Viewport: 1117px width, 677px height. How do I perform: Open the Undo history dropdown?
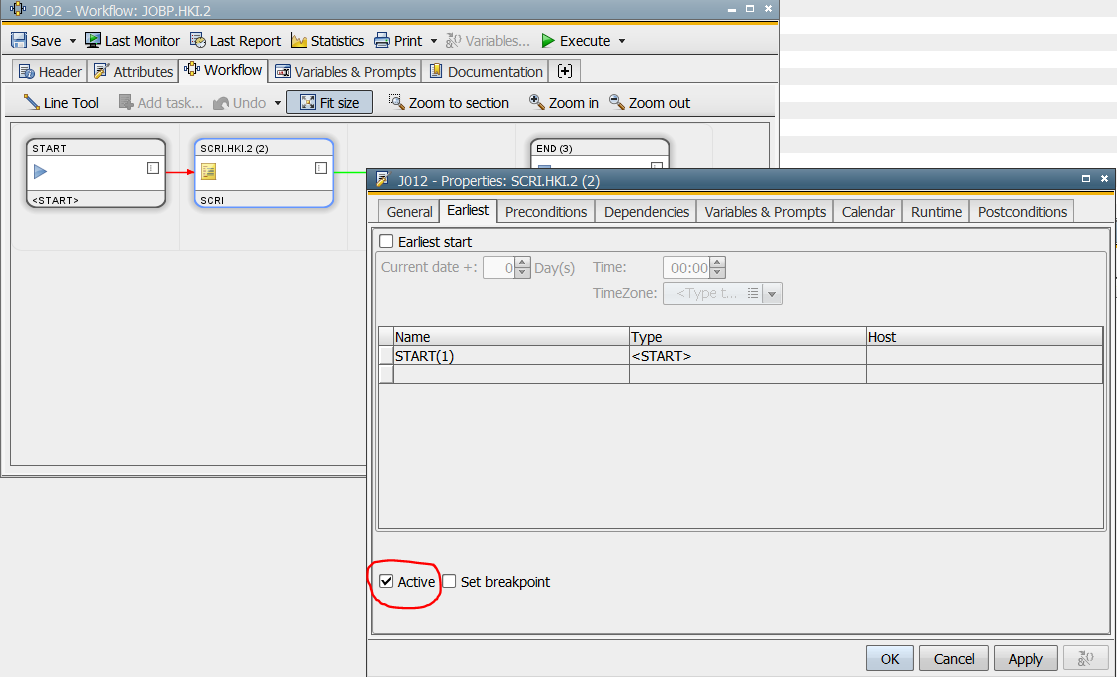click(x=277, y=102)
